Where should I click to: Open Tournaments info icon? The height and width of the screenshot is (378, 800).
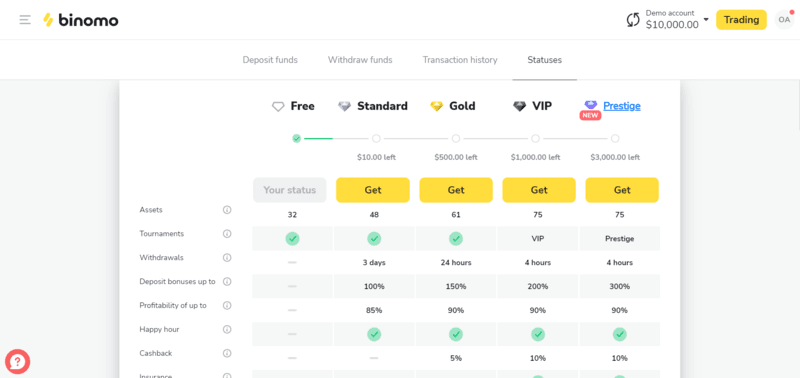point(227,234)
